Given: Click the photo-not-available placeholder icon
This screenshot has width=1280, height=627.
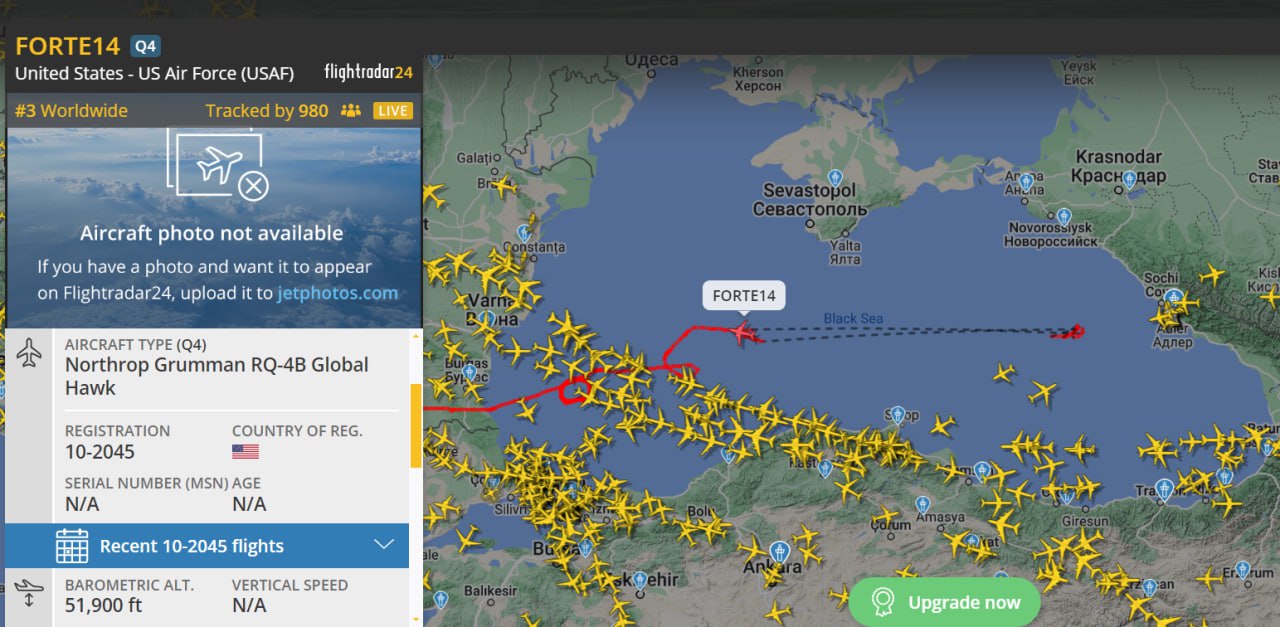Looking at the screenshot, I should [218, 166].
